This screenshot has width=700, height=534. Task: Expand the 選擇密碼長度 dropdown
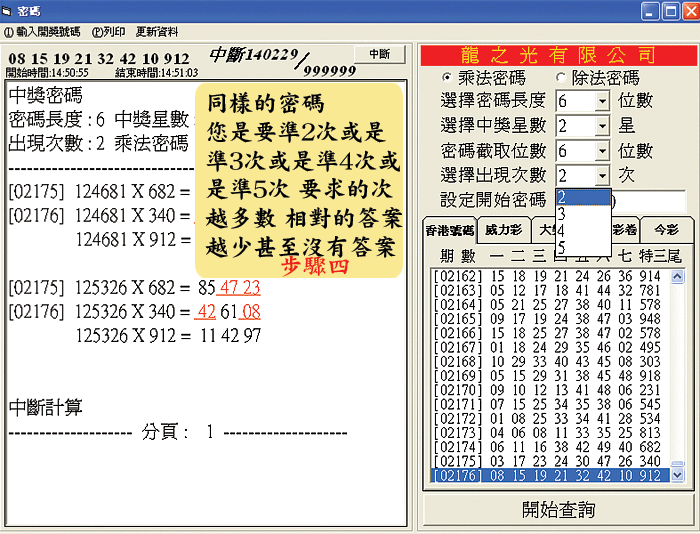pyautogui.click(x=602, y=101)
